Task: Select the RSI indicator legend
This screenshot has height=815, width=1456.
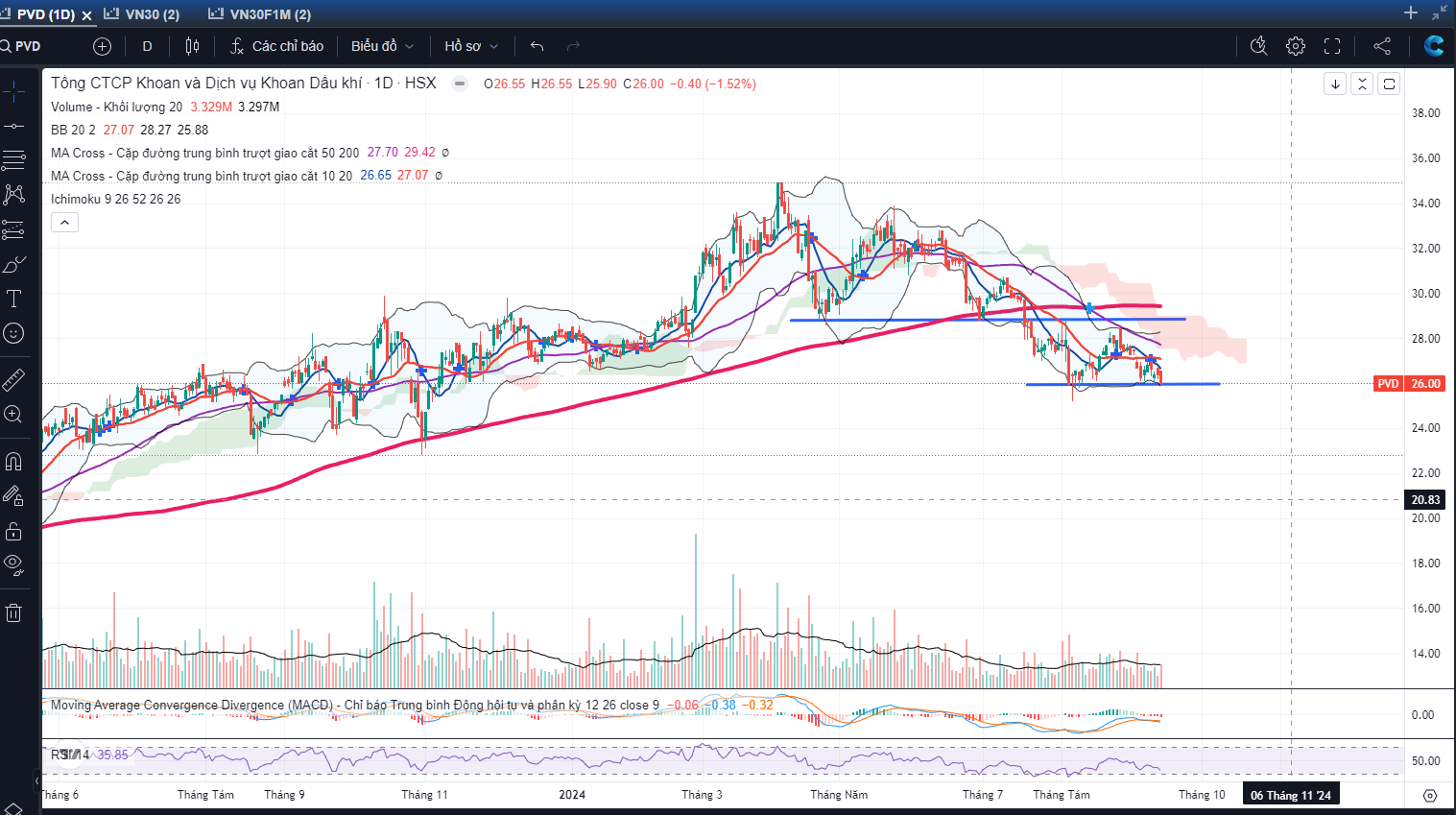Action: click(70, 755)
